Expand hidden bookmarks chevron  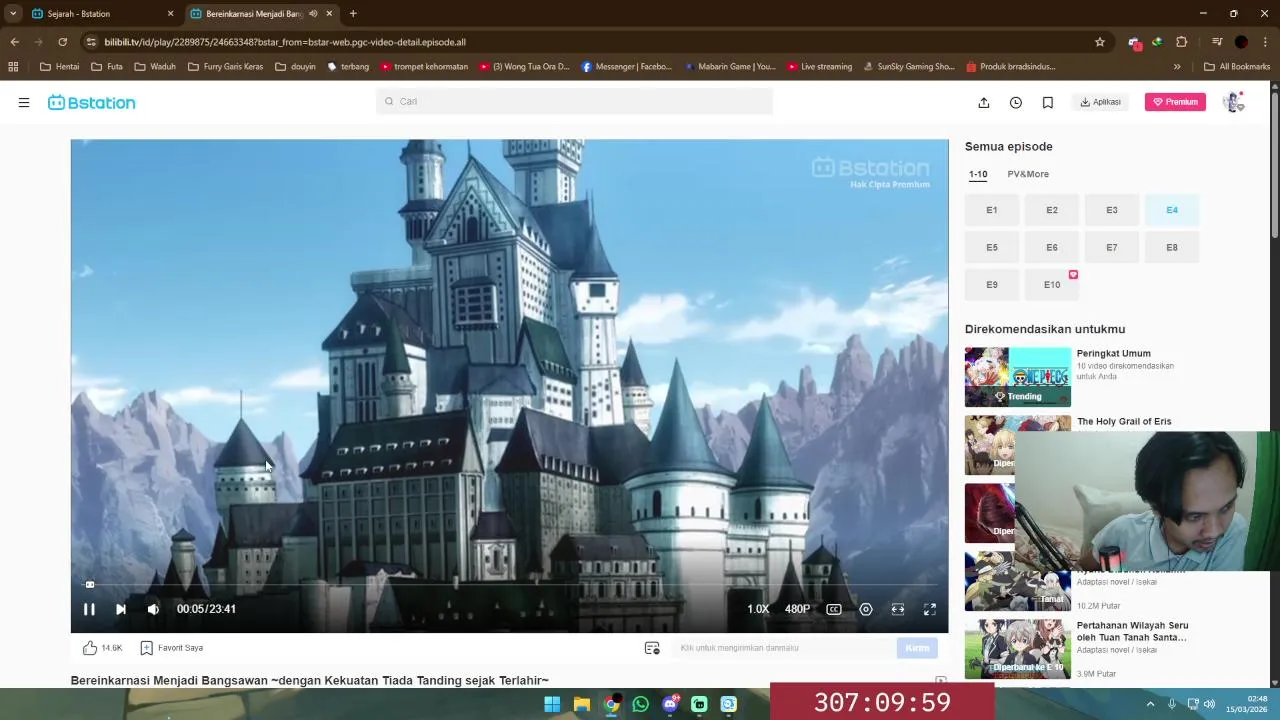click(x=1177, y=67)
